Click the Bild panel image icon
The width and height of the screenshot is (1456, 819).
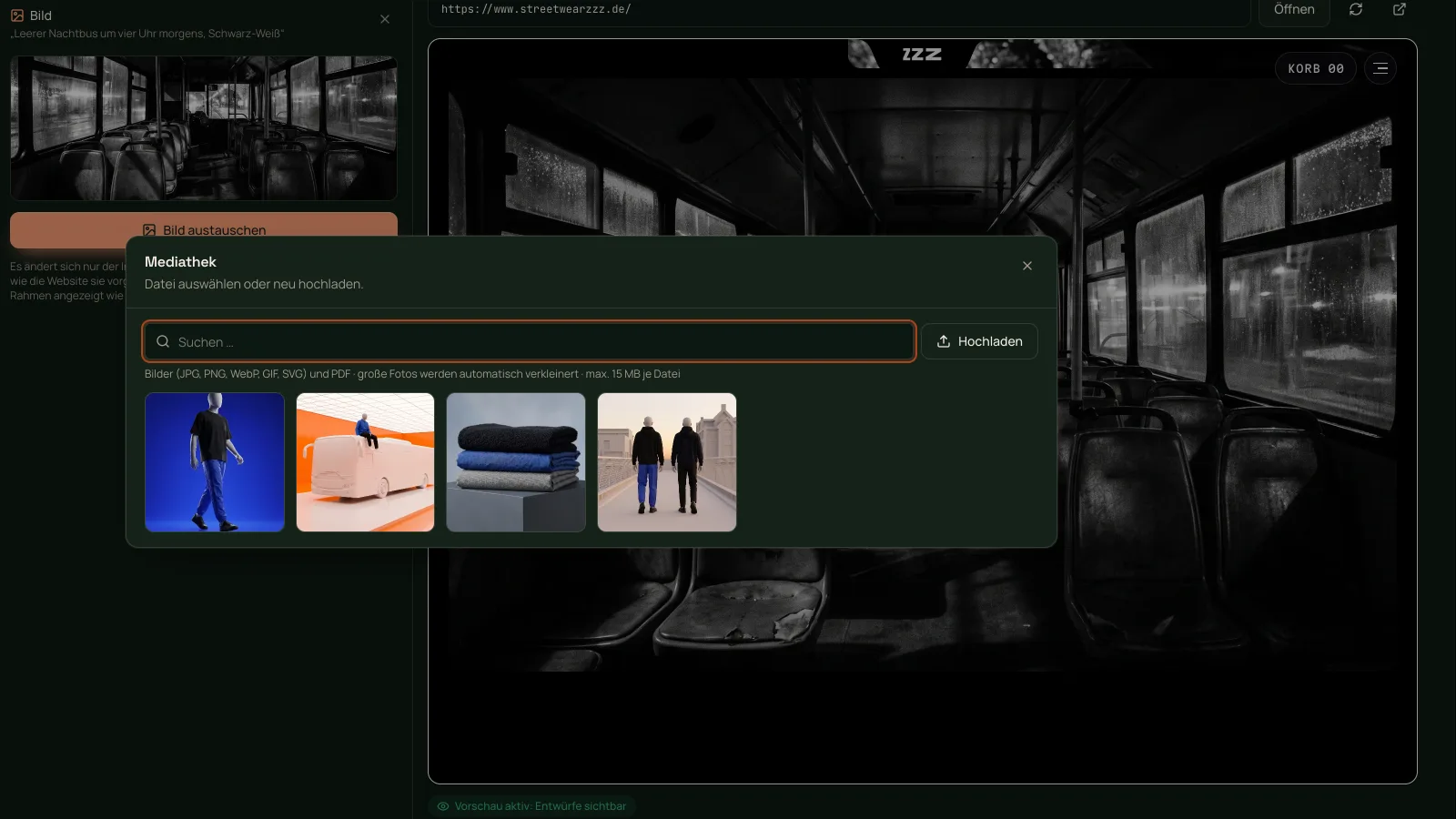17,15
